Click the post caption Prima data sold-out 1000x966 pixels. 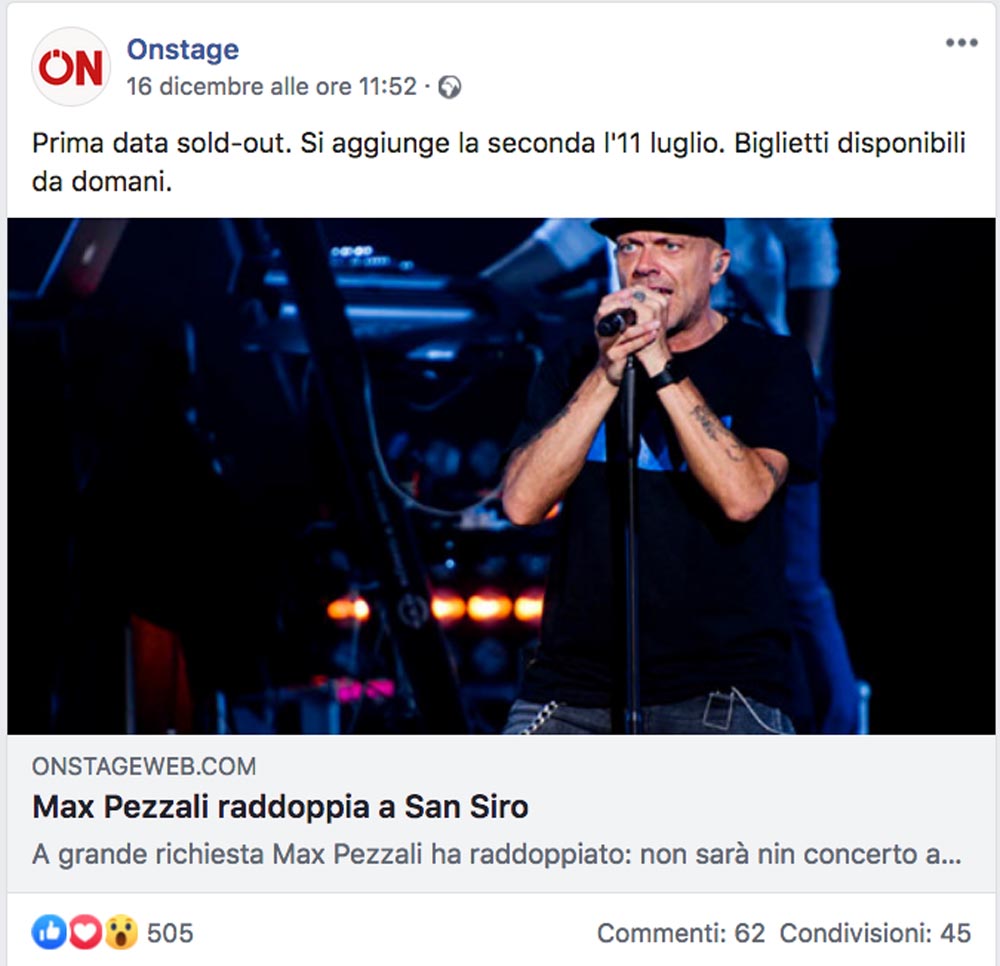499,162
